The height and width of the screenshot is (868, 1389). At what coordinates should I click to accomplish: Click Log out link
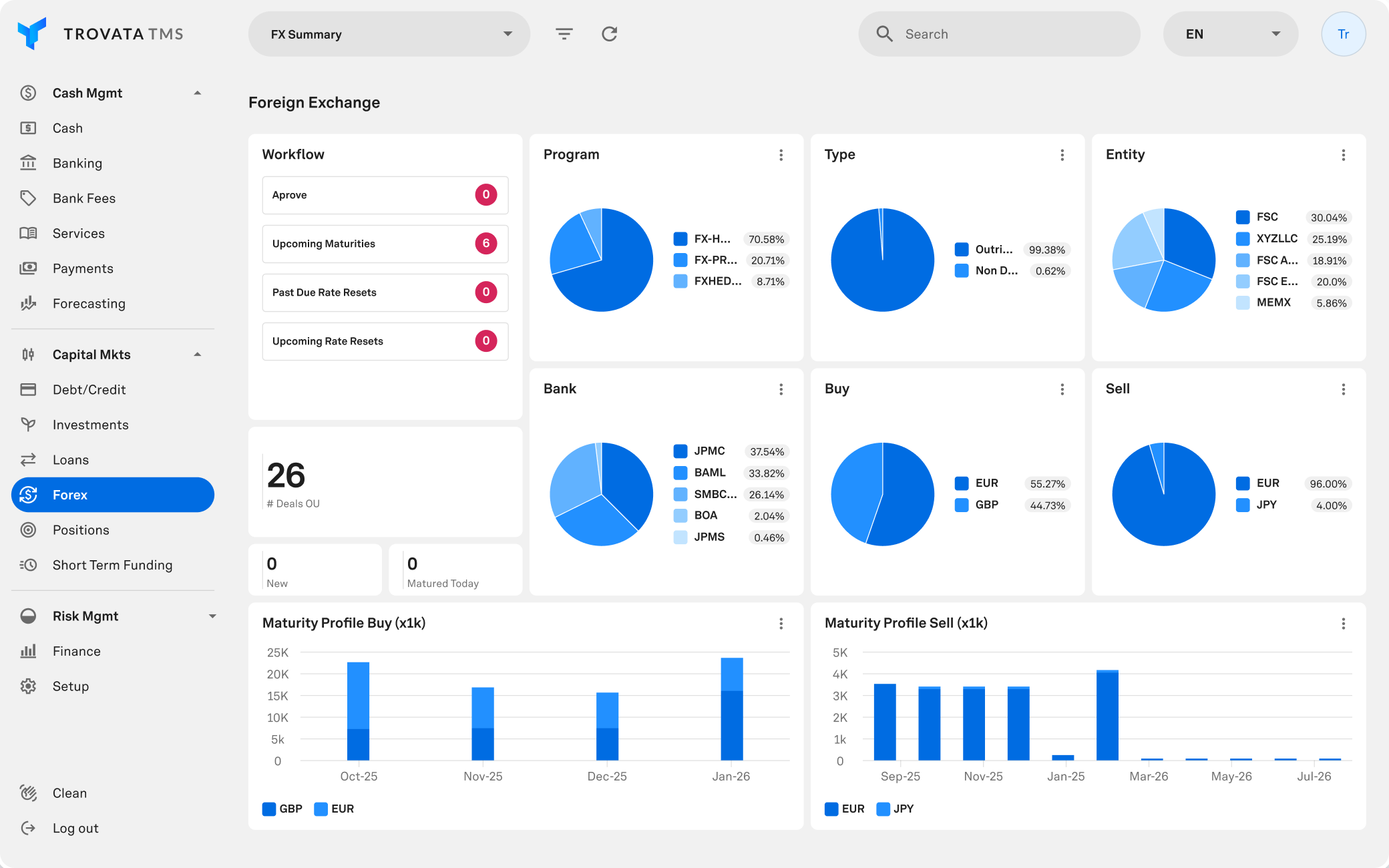tap(75, 828)
